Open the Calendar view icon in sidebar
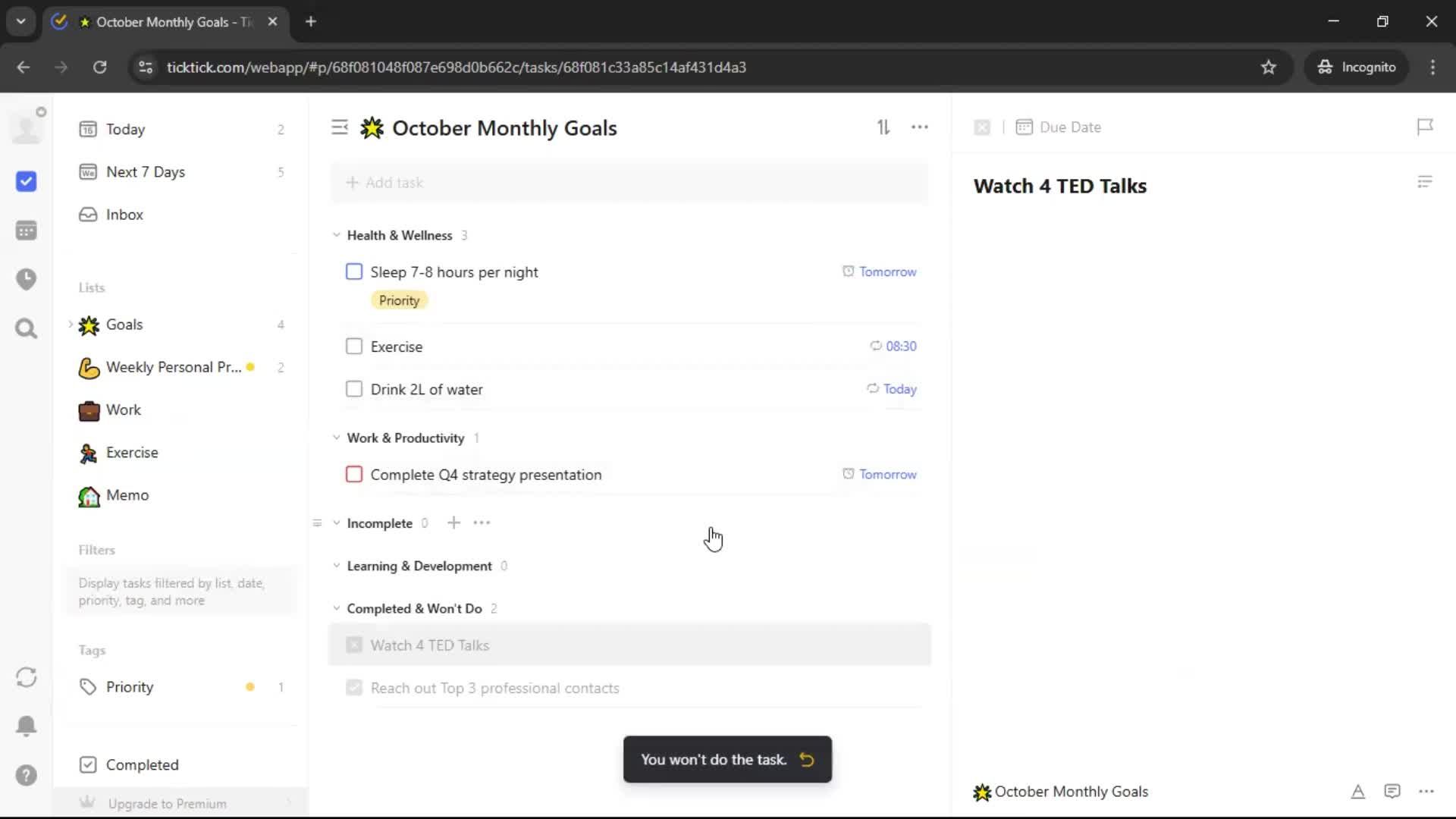 tap(26, 231)
